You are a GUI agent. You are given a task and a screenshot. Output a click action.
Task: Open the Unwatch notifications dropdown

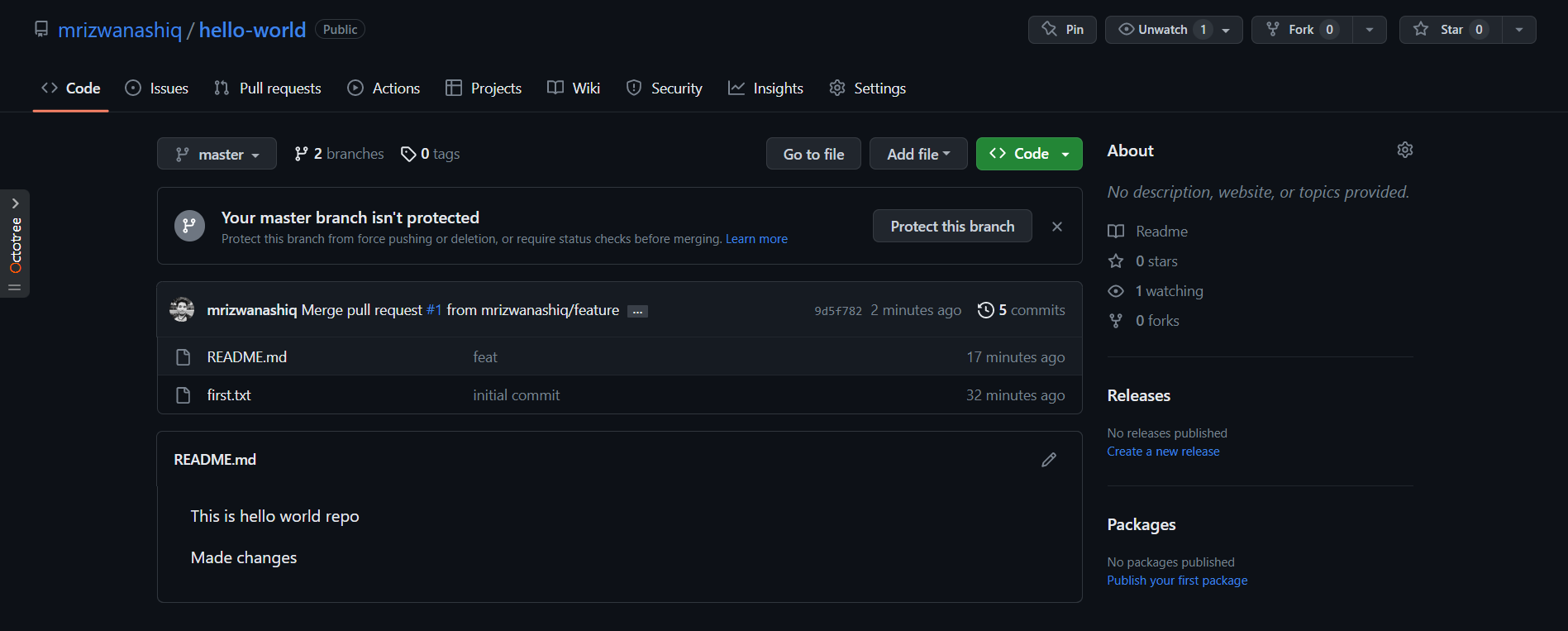(1174, 30)
